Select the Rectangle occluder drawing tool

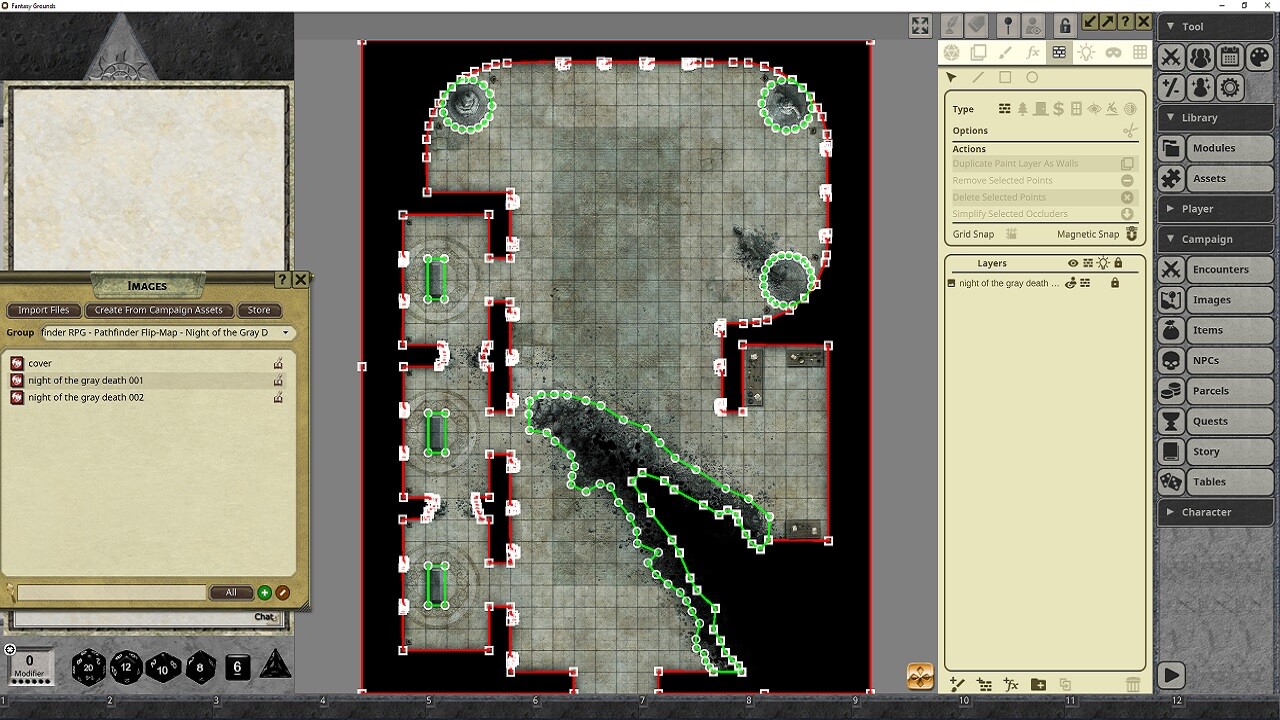[x=1005, y=77]
